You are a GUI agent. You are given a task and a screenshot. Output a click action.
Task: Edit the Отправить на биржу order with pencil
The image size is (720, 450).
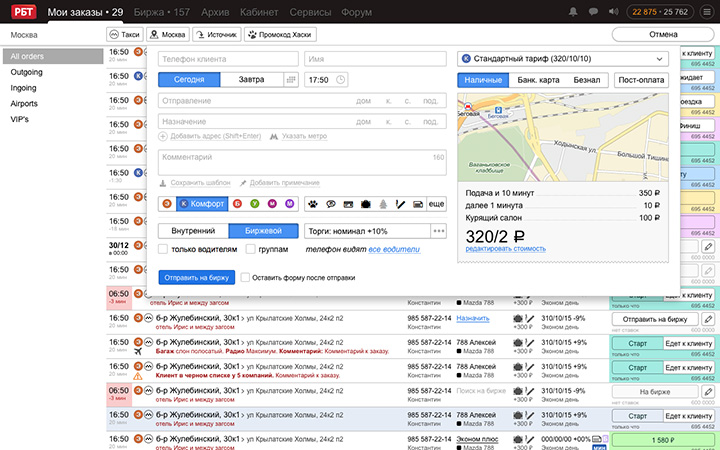709,319
